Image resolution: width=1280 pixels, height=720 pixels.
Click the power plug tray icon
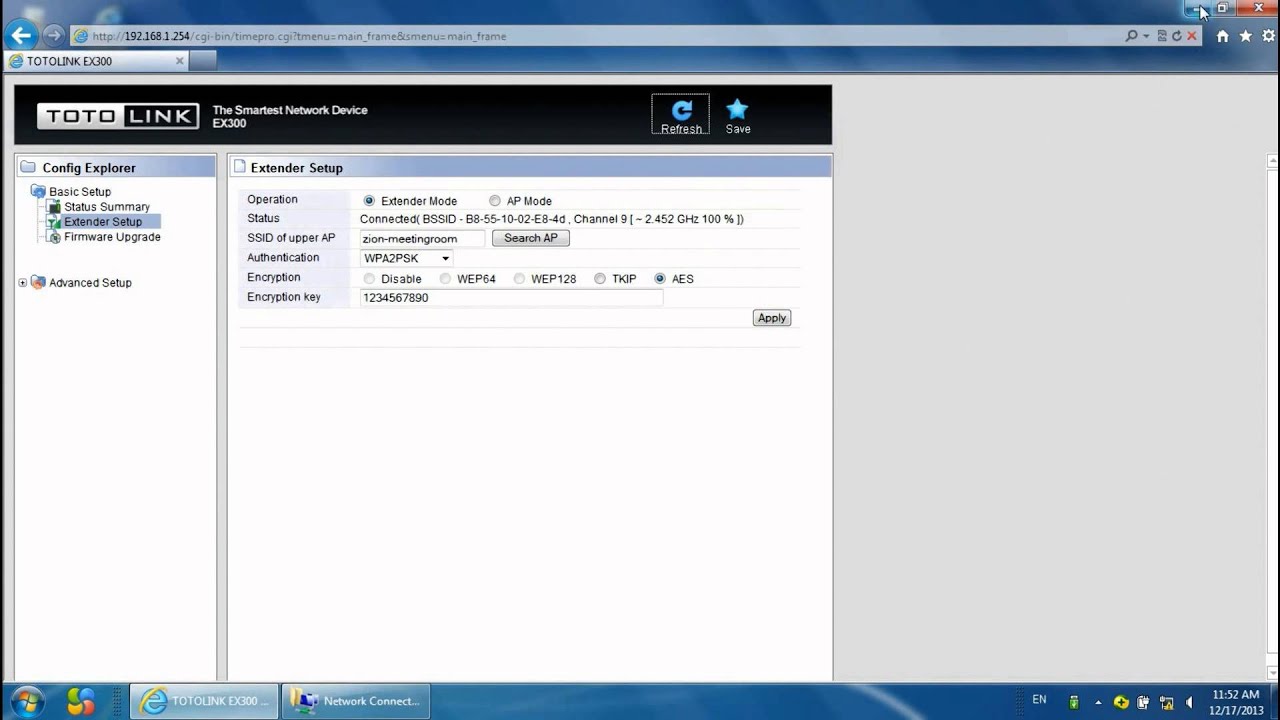1143,702
